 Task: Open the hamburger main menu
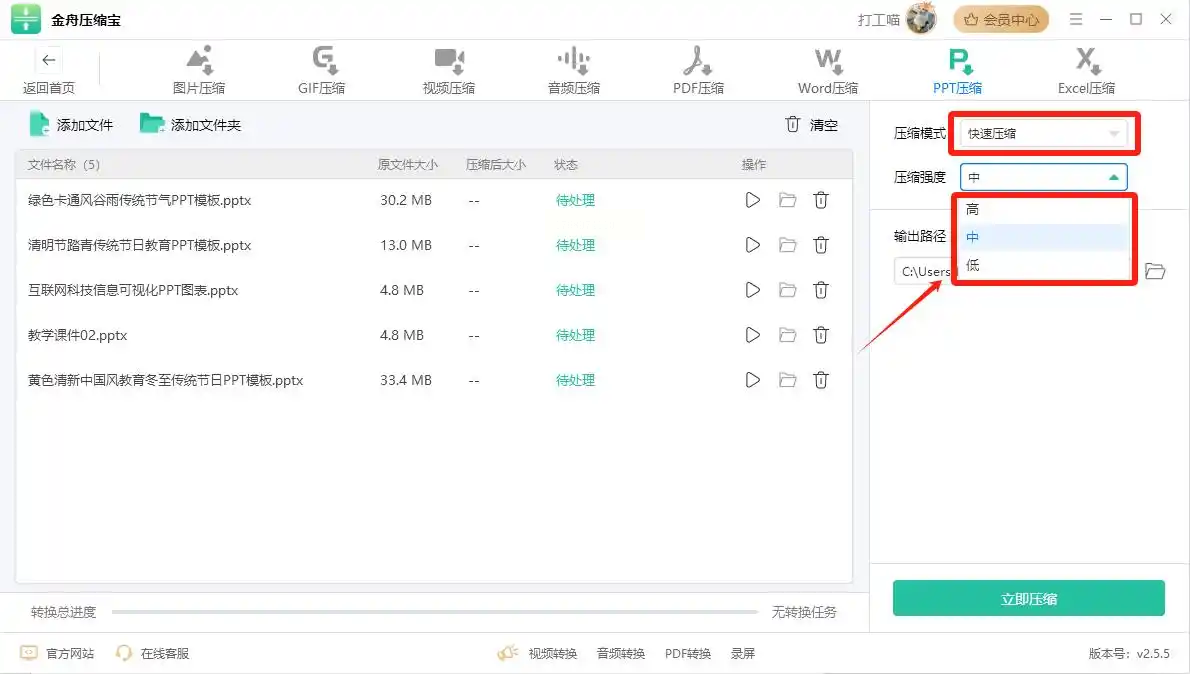pos(1075,20)
